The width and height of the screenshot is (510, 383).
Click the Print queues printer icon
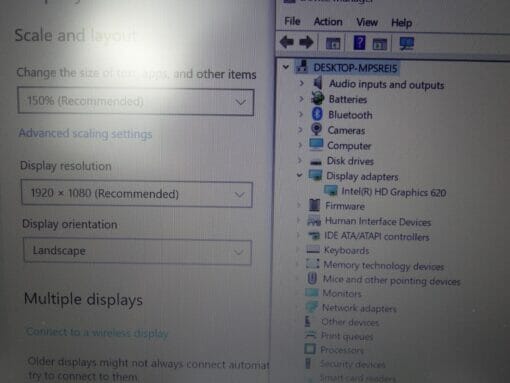tap(310, 335)
